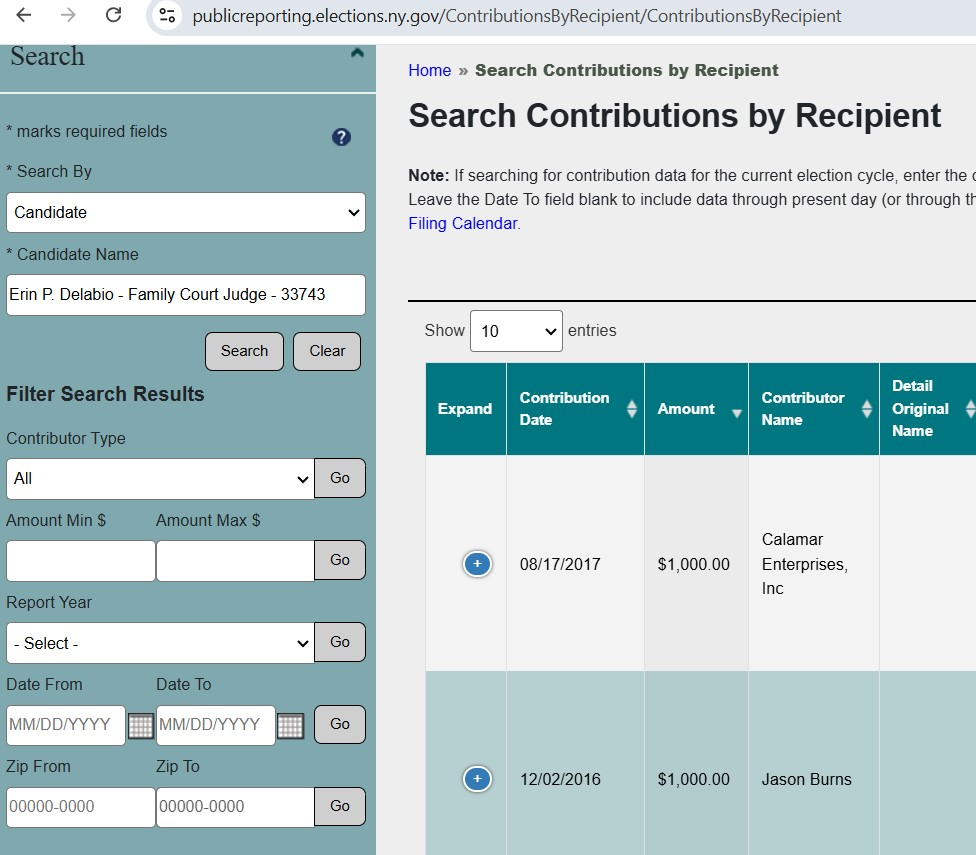The width and height of the screenshot is (976, 855).
Task: Expand the Jason Burns contribution row
Action: coord(477,779)
